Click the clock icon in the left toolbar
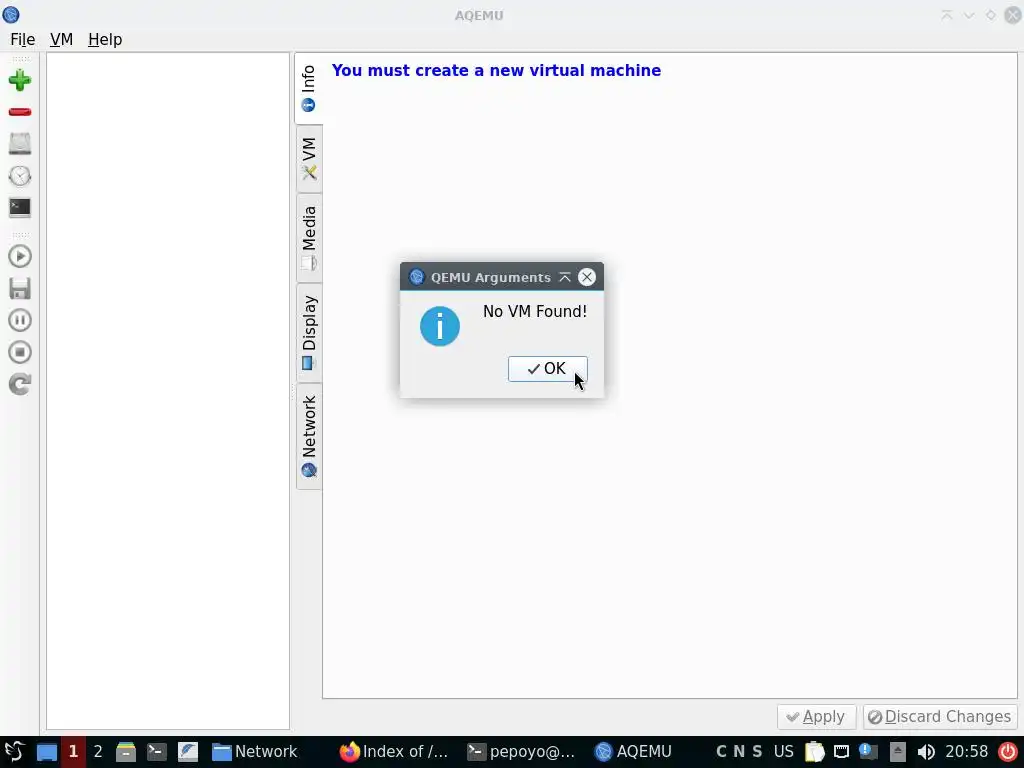 pos(20,176)
